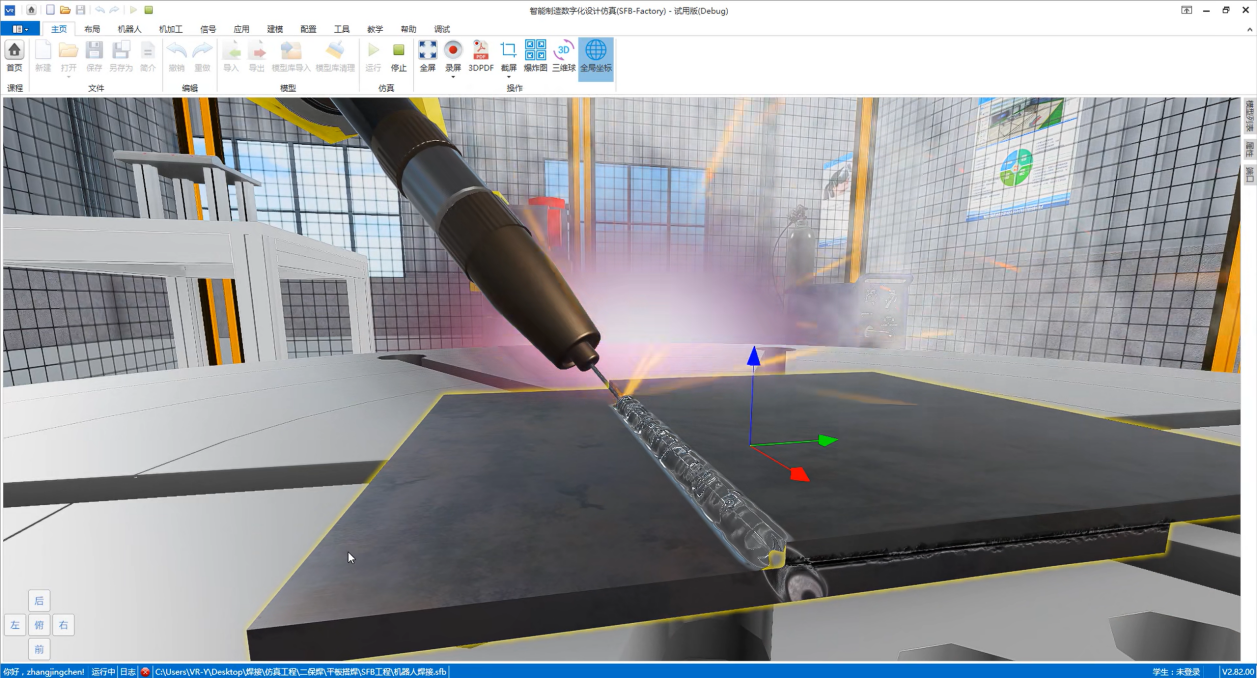
Task: Select the 左 left view button
Action: 15,625
